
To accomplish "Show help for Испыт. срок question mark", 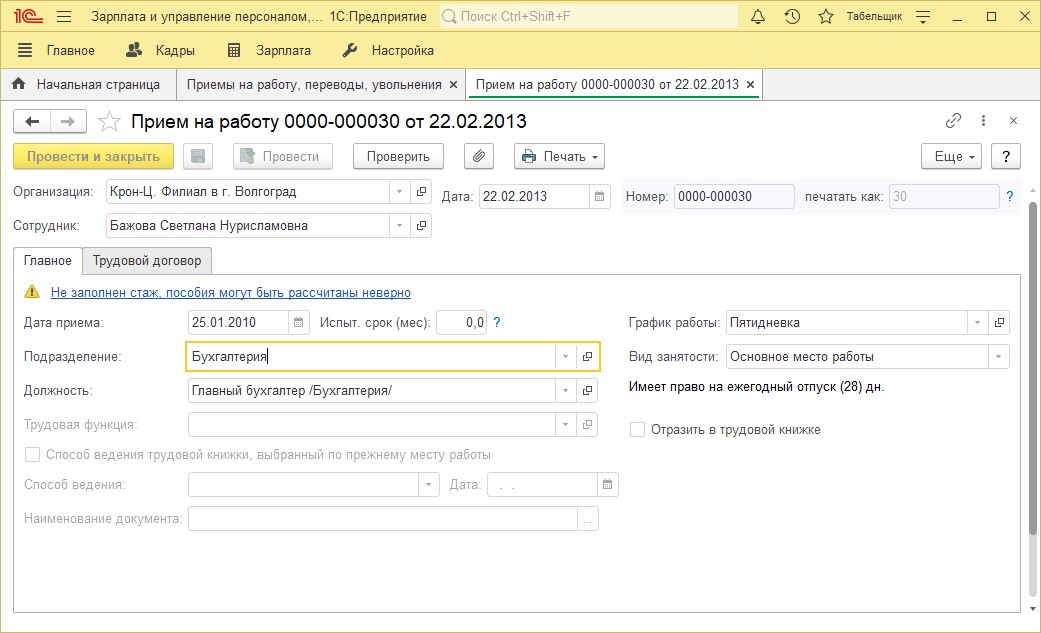I will tap(497, 323).
